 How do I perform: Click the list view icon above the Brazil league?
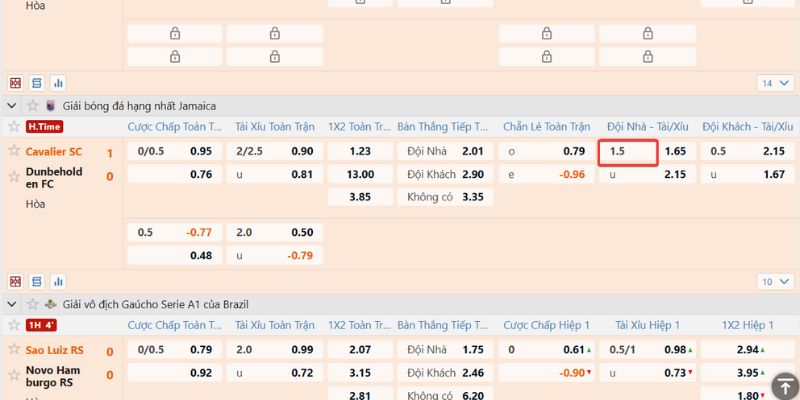coord(37,282)
